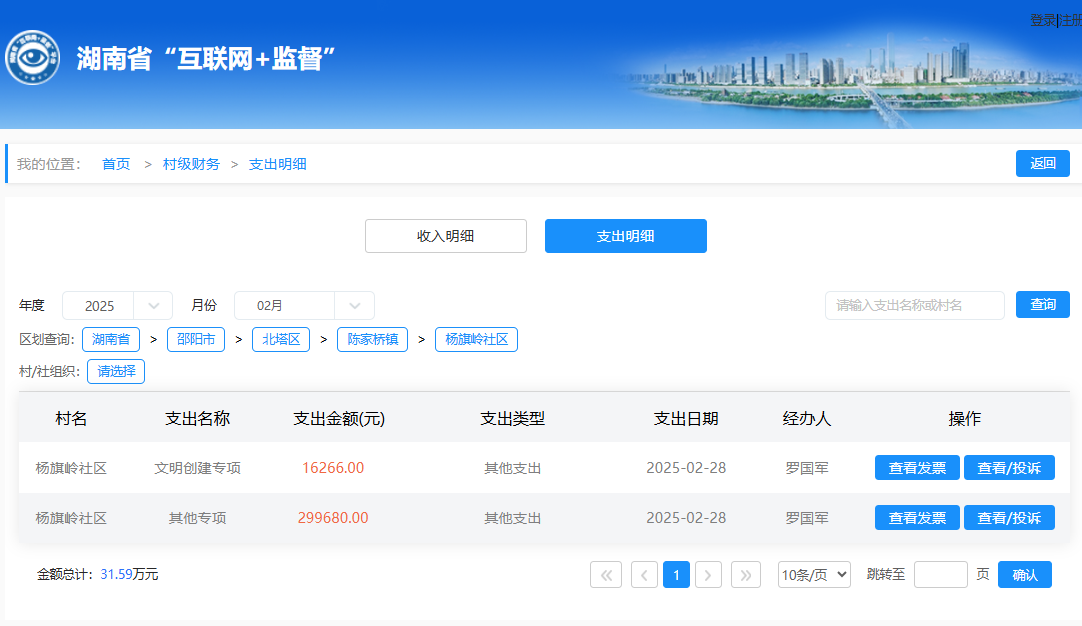This screenshot has width=1082, height=626.
Task: Click the 支出类型 column header
Action: click(x=513, y=418)
